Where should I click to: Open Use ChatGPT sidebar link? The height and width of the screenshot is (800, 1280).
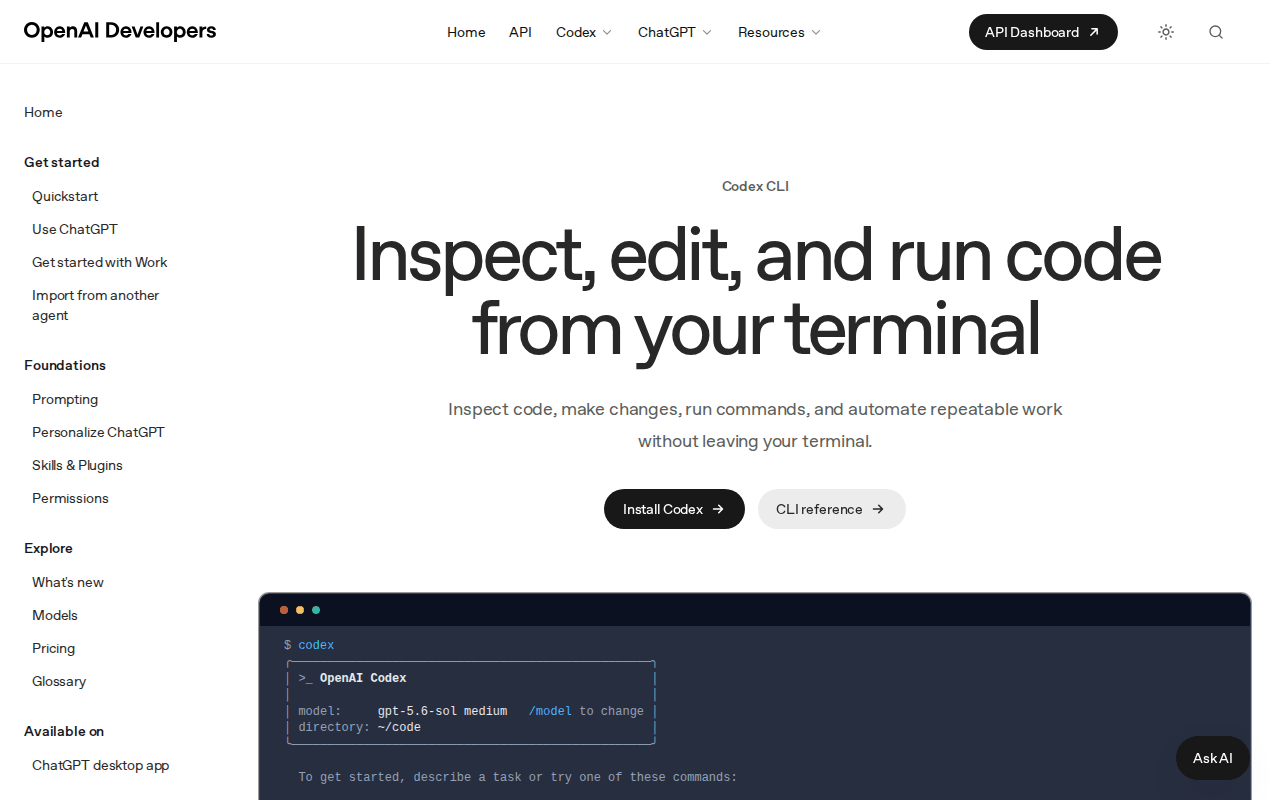coord(75,229)
